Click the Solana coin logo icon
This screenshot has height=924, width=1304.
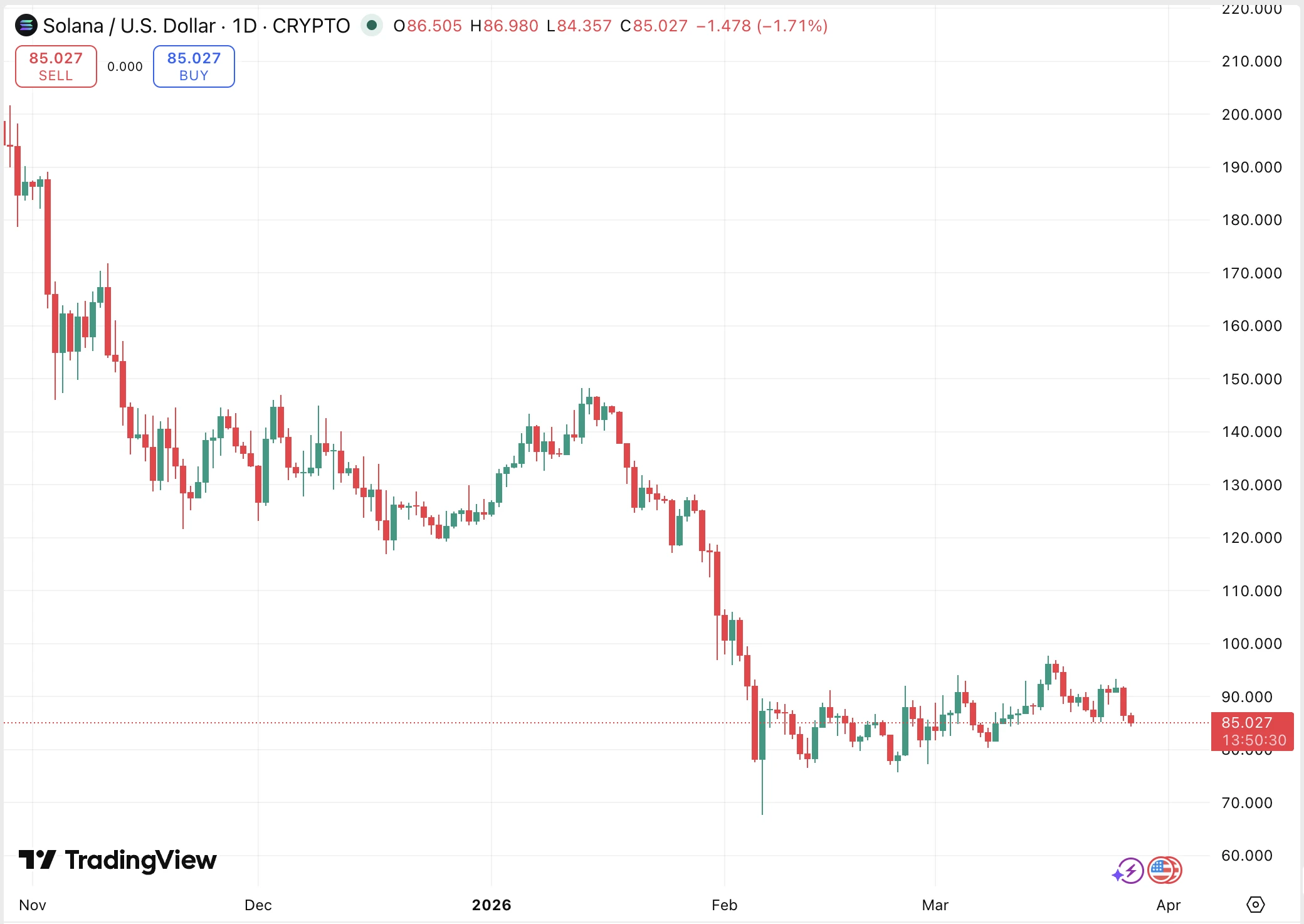[26, 26]
